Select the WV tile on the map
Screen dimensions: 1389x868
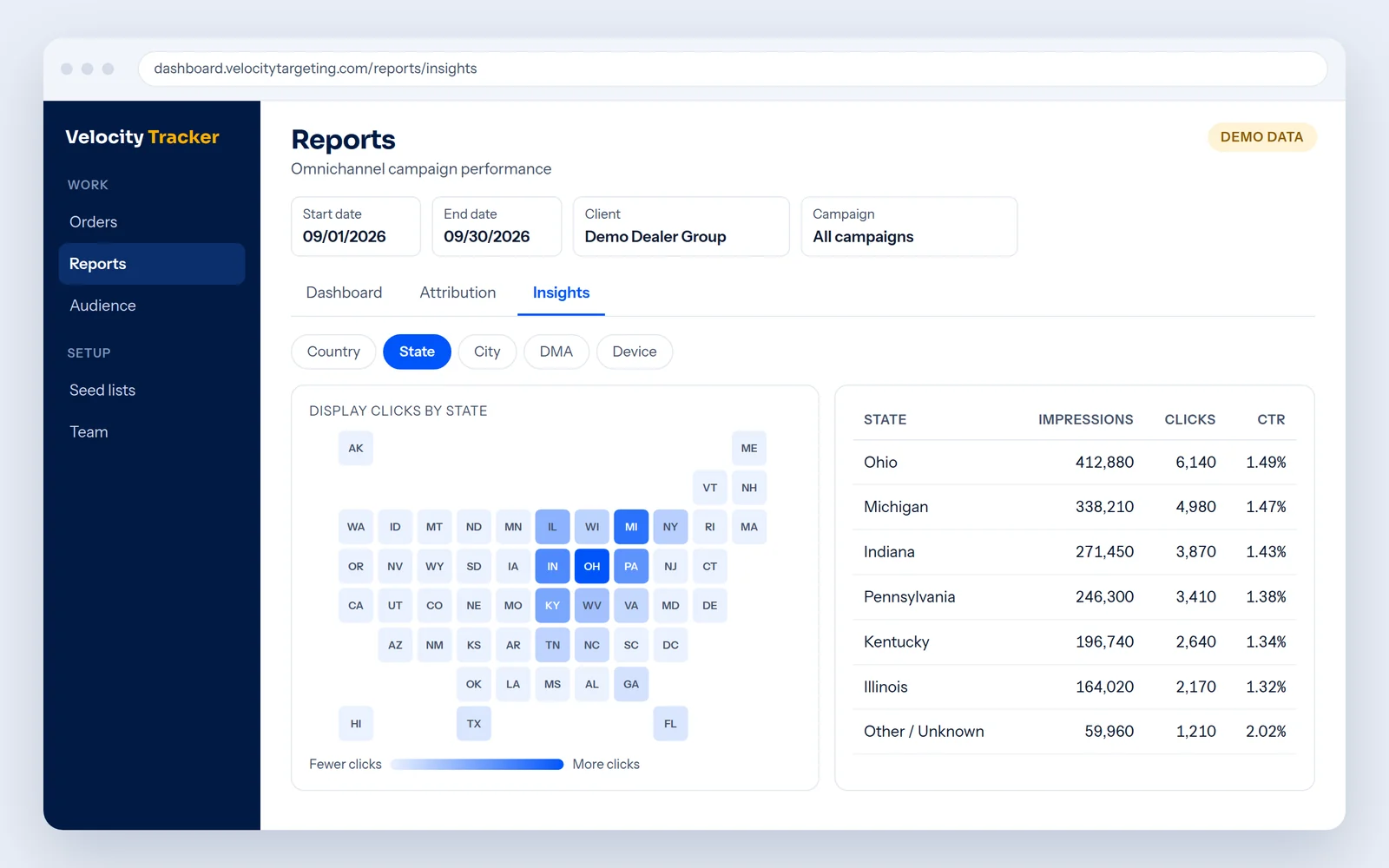coord(592,606)
